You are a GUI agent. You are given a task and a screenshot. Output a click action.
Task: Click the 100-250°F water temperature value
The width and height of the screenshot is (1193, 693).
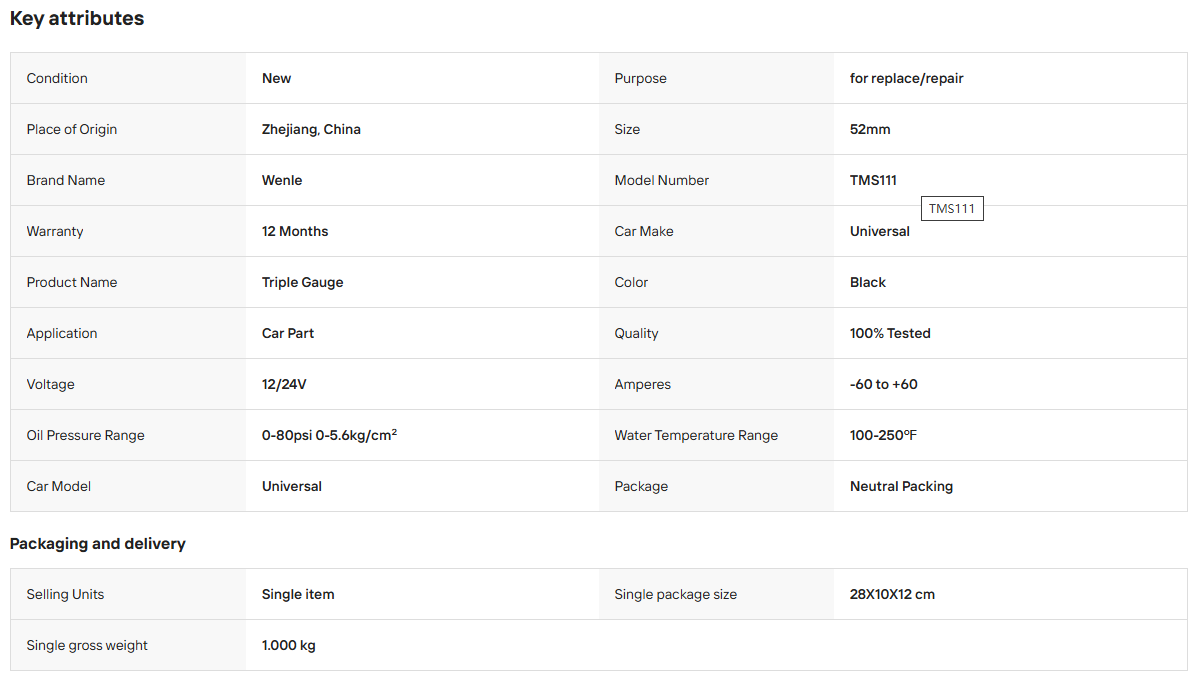883,435
